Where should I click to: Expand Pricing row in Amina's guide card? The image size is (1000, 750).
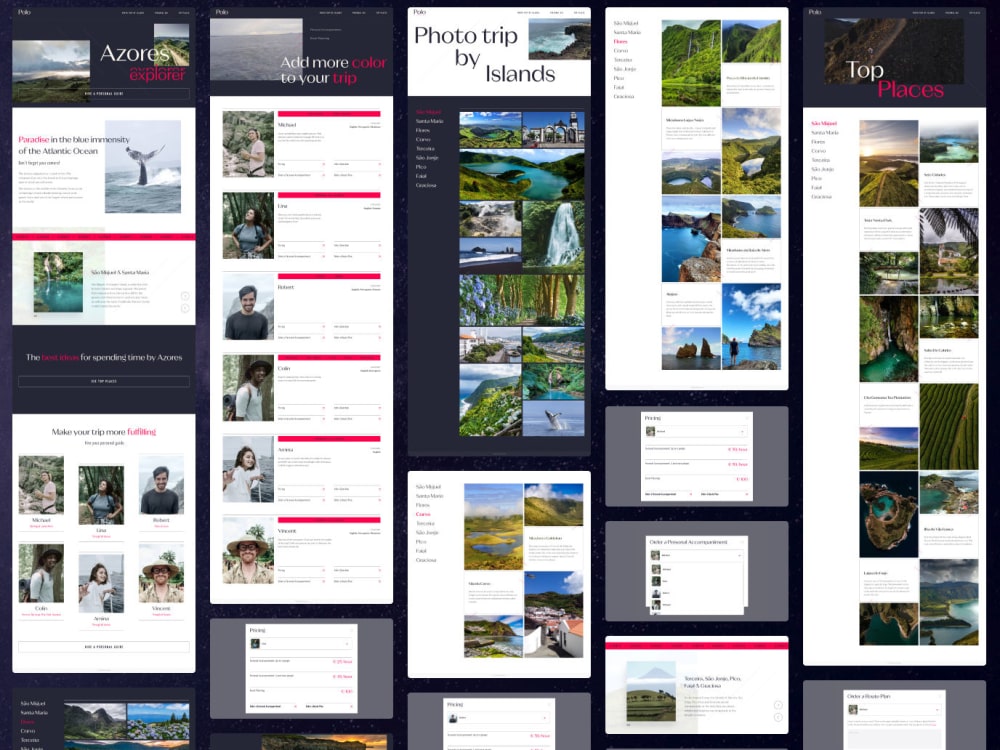pyautogui.click(x=301, y=489)
